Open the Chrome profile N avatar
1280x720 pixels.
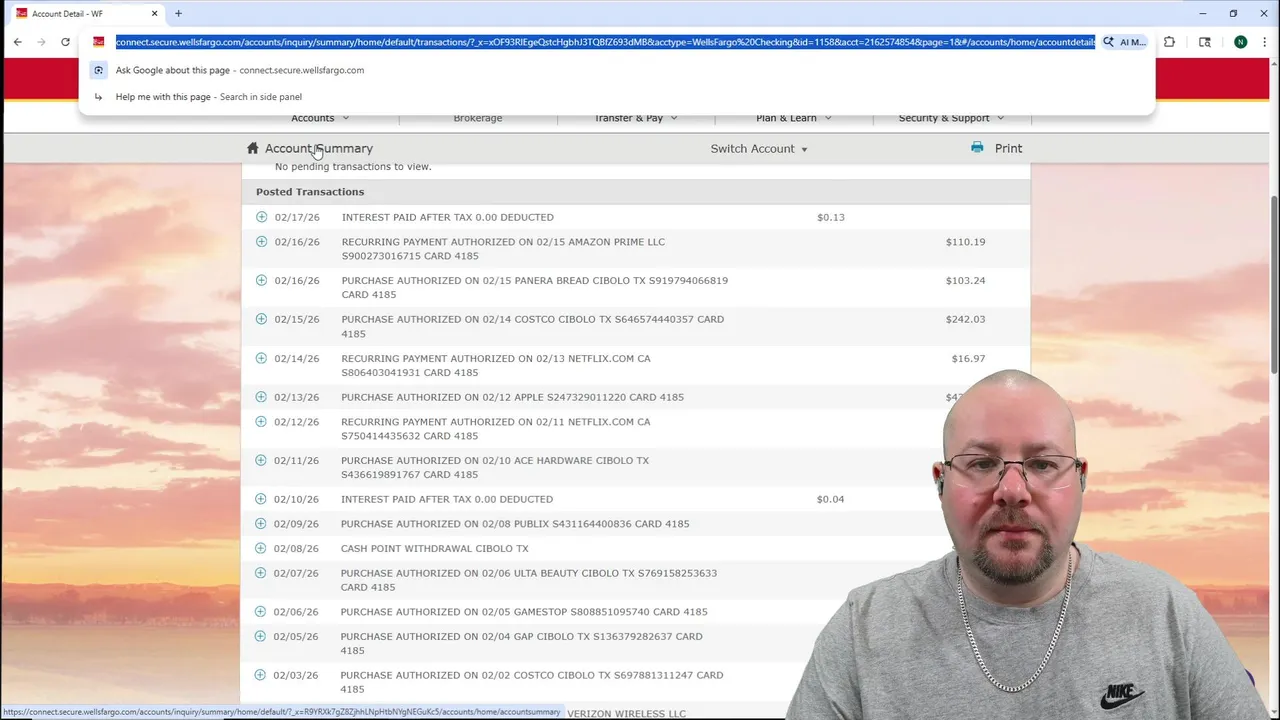(1240, 42)
